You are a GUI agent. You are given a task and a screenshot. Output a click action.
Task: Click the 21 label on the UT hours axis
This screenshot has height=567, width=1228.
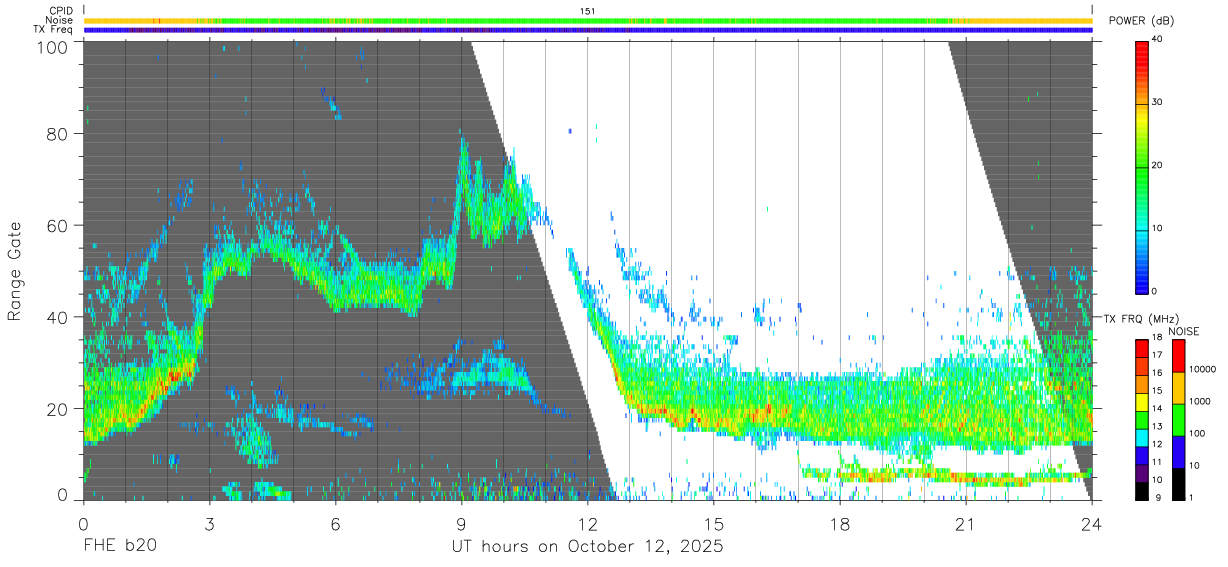click(x=966, y=523)
